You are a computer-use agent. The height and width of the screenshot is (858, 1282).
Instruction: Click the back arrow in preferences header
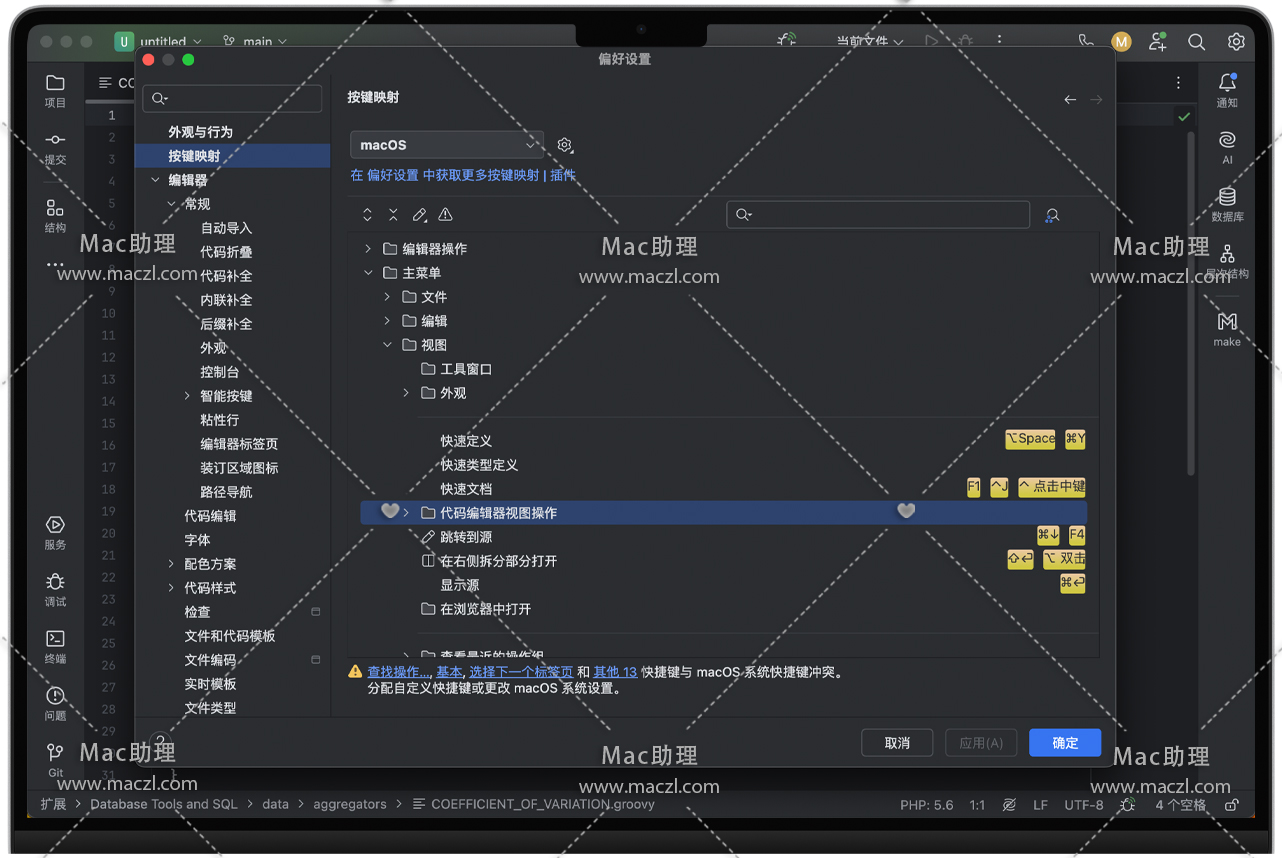click(x=1070, y=100)
